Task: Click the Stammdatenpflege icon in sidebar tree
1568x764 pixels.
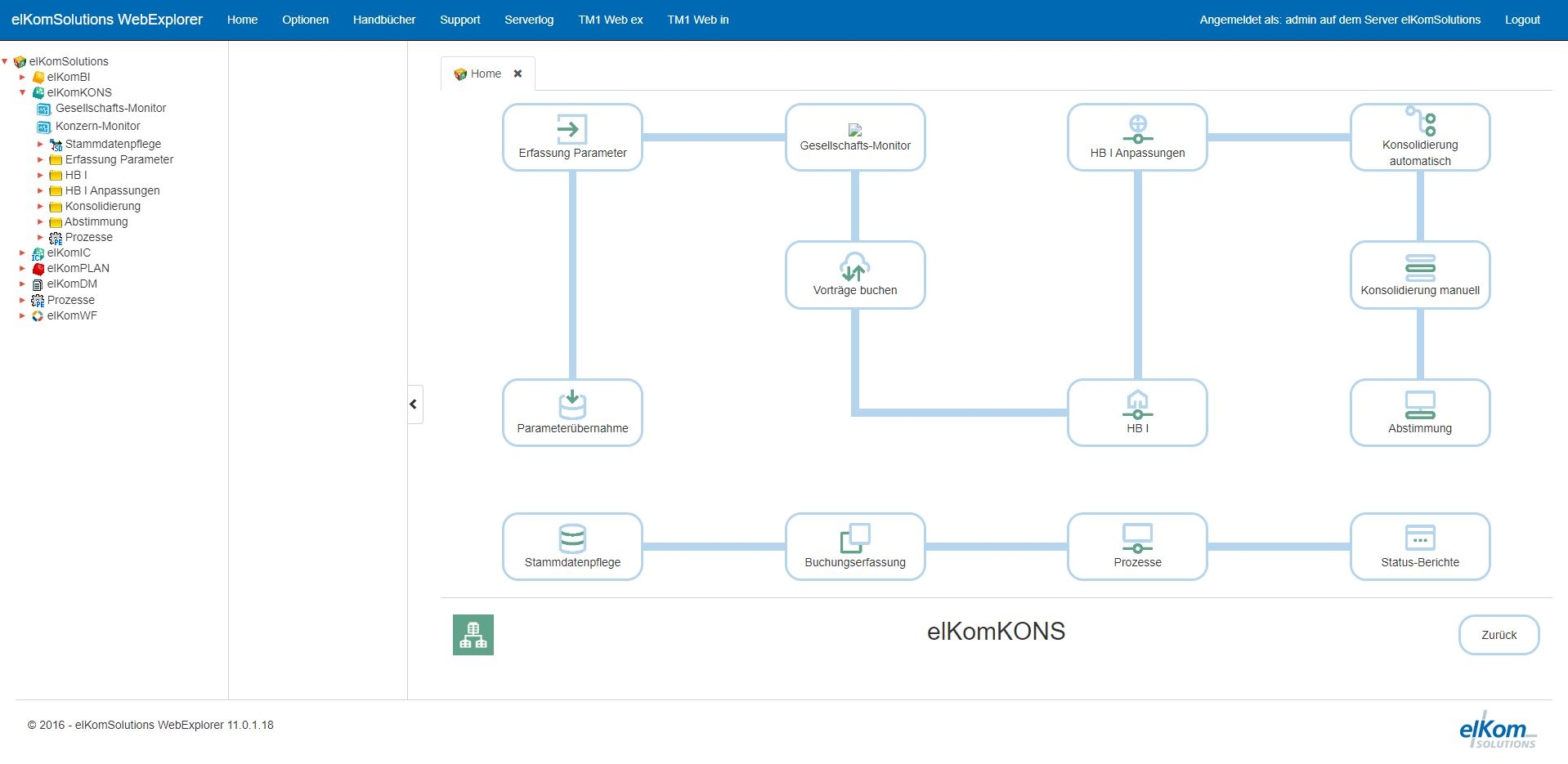Action: coord(56,145)
